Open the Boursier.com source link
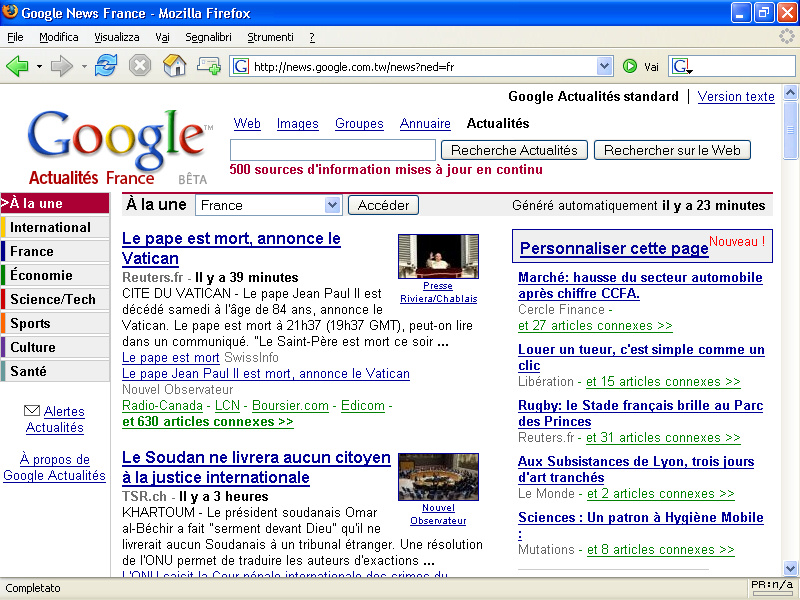 (x=290, y=406)
